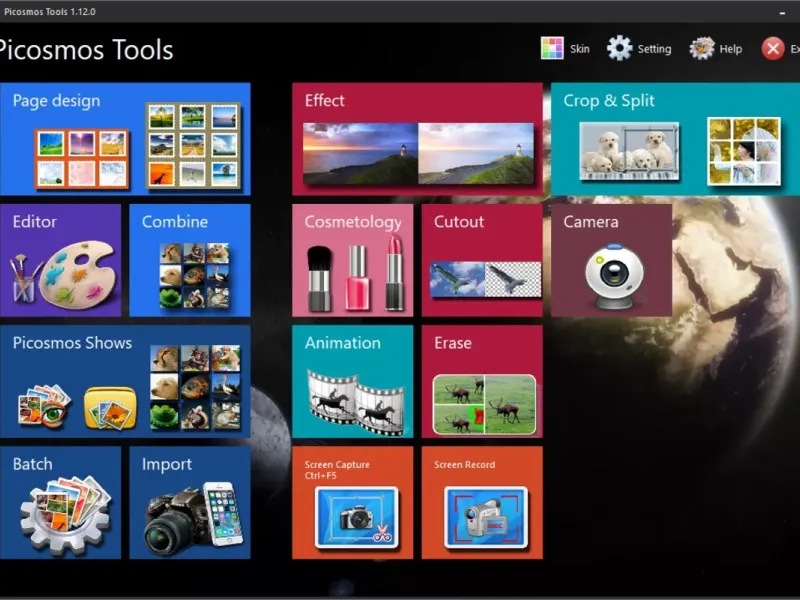Click the Cosmetology makeup brush icon

tap(319, 279)
